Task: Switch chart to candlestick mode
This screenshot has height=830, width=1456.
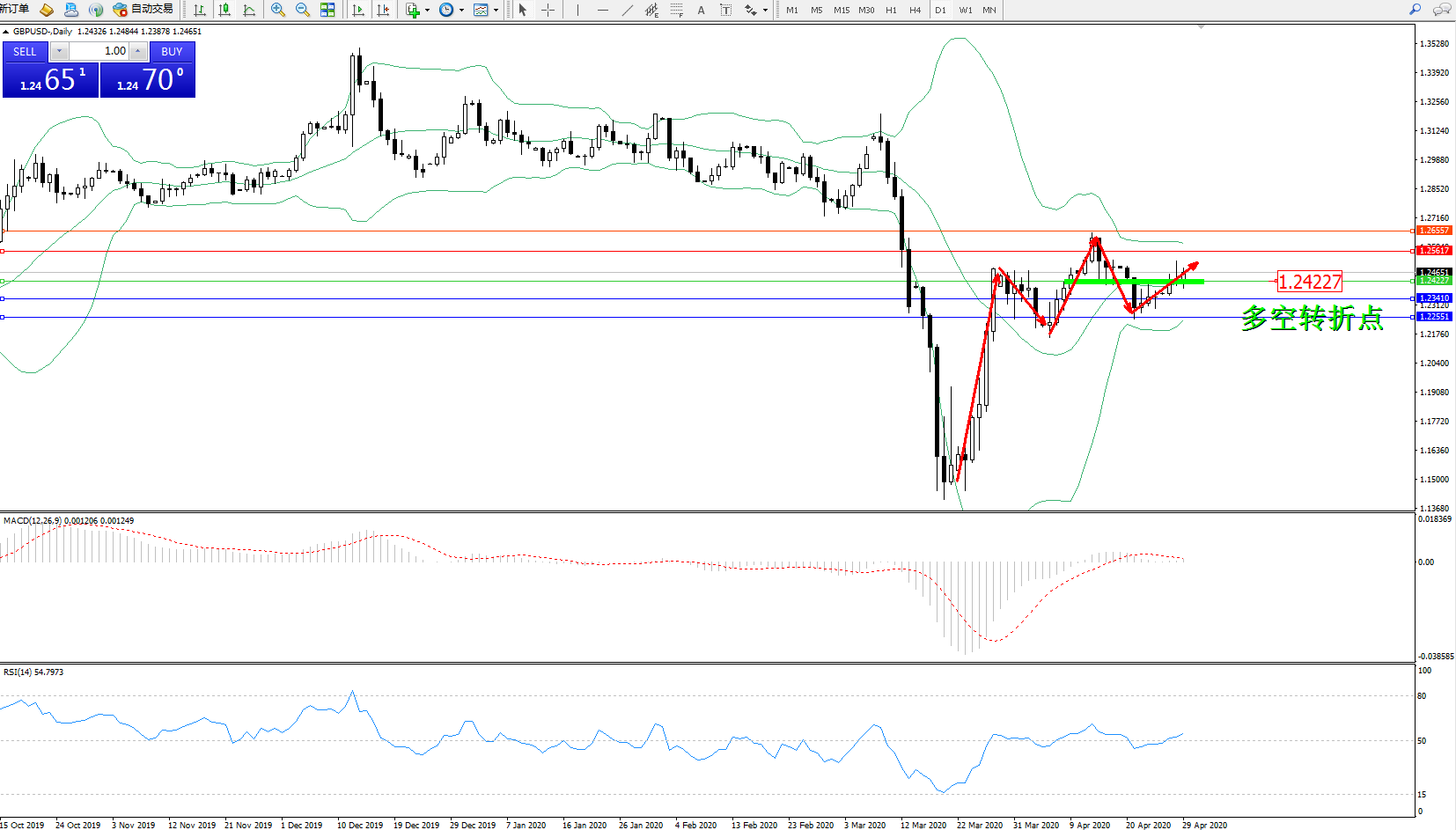Action: tap(224, 10)
